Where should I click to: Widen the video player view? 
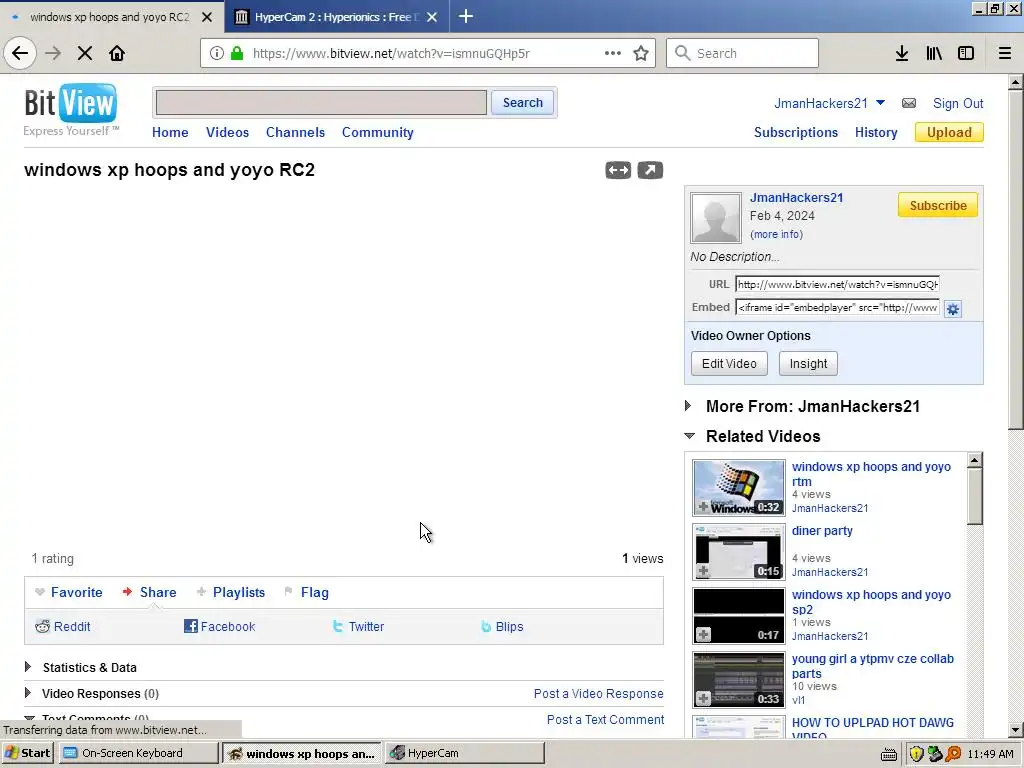coord(618,170)
